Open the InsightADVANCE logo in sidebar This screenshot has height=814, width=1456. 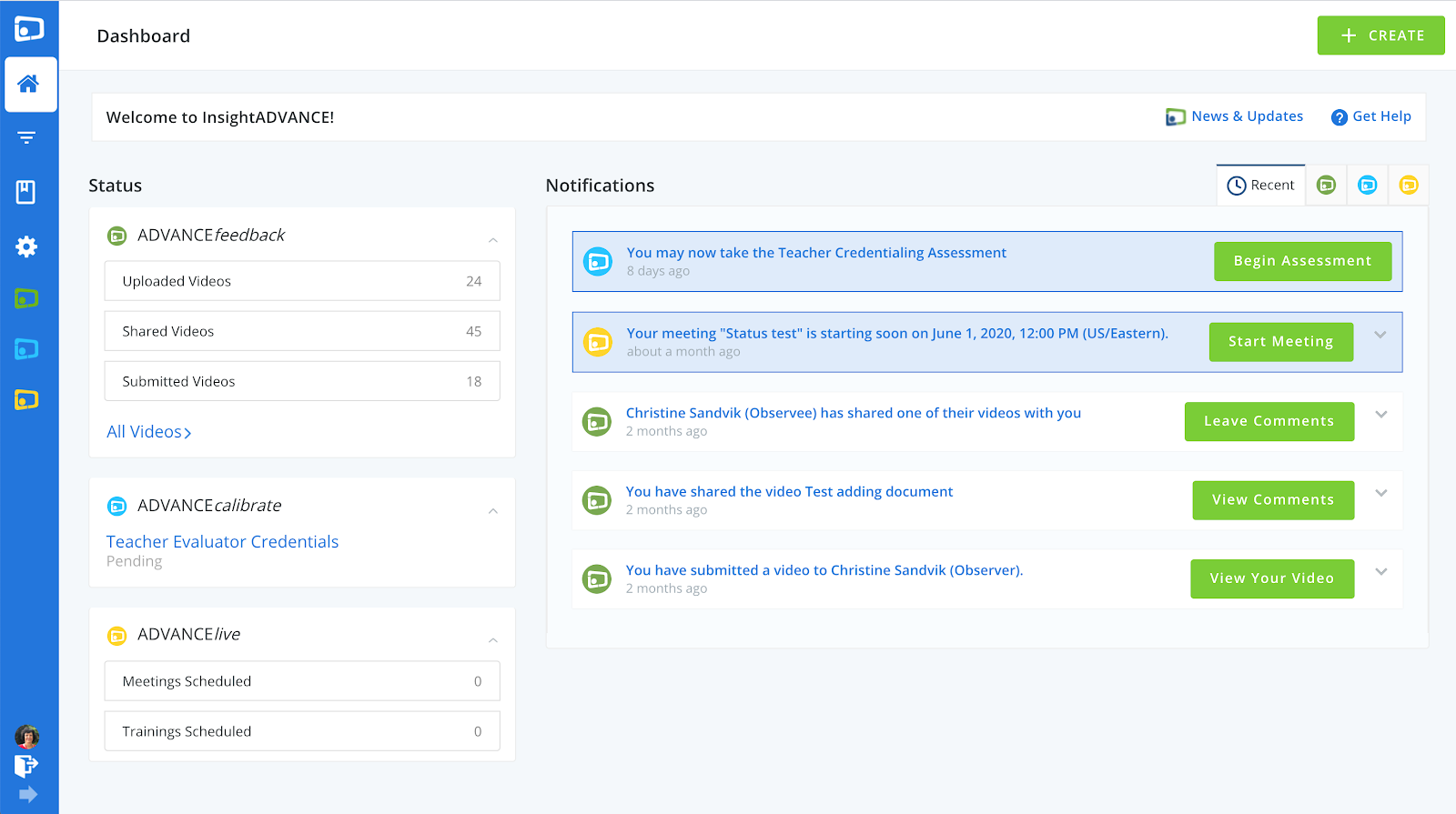point(29,29)
